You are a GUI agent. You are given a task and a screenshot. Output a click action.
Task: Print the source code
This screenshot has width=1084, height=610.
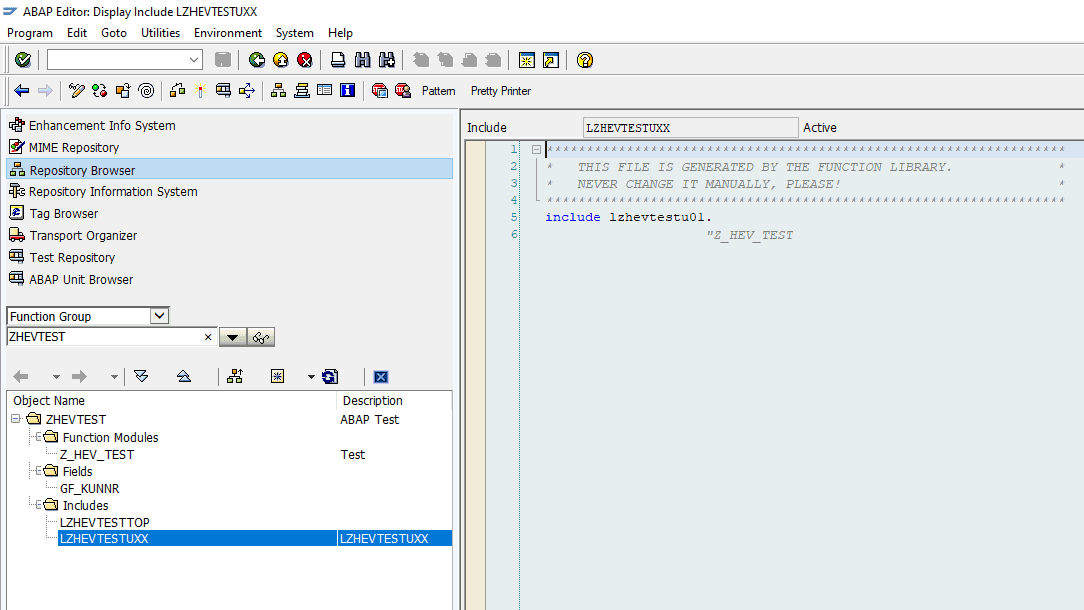tap(338, 59)
